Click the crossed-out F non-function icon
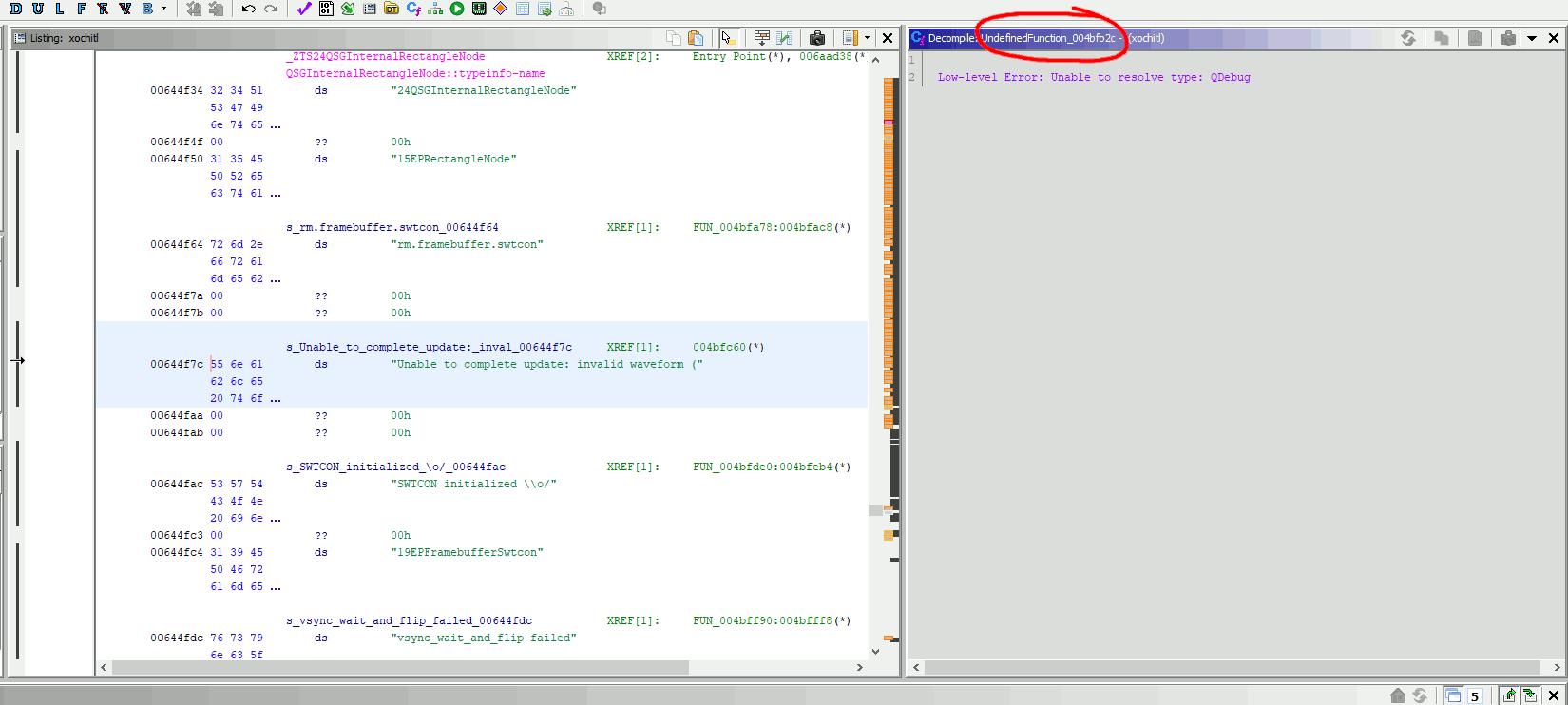 103,9
